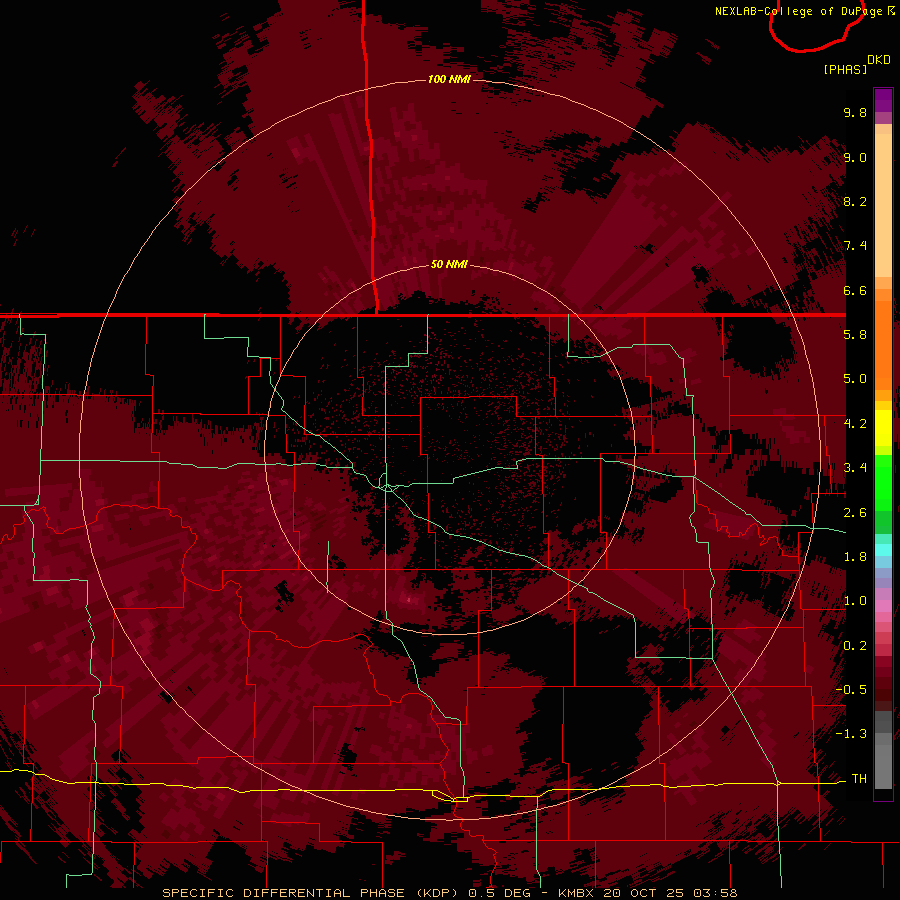
Task: Click the 9.8 value on color scale
Action: (855, 112)
